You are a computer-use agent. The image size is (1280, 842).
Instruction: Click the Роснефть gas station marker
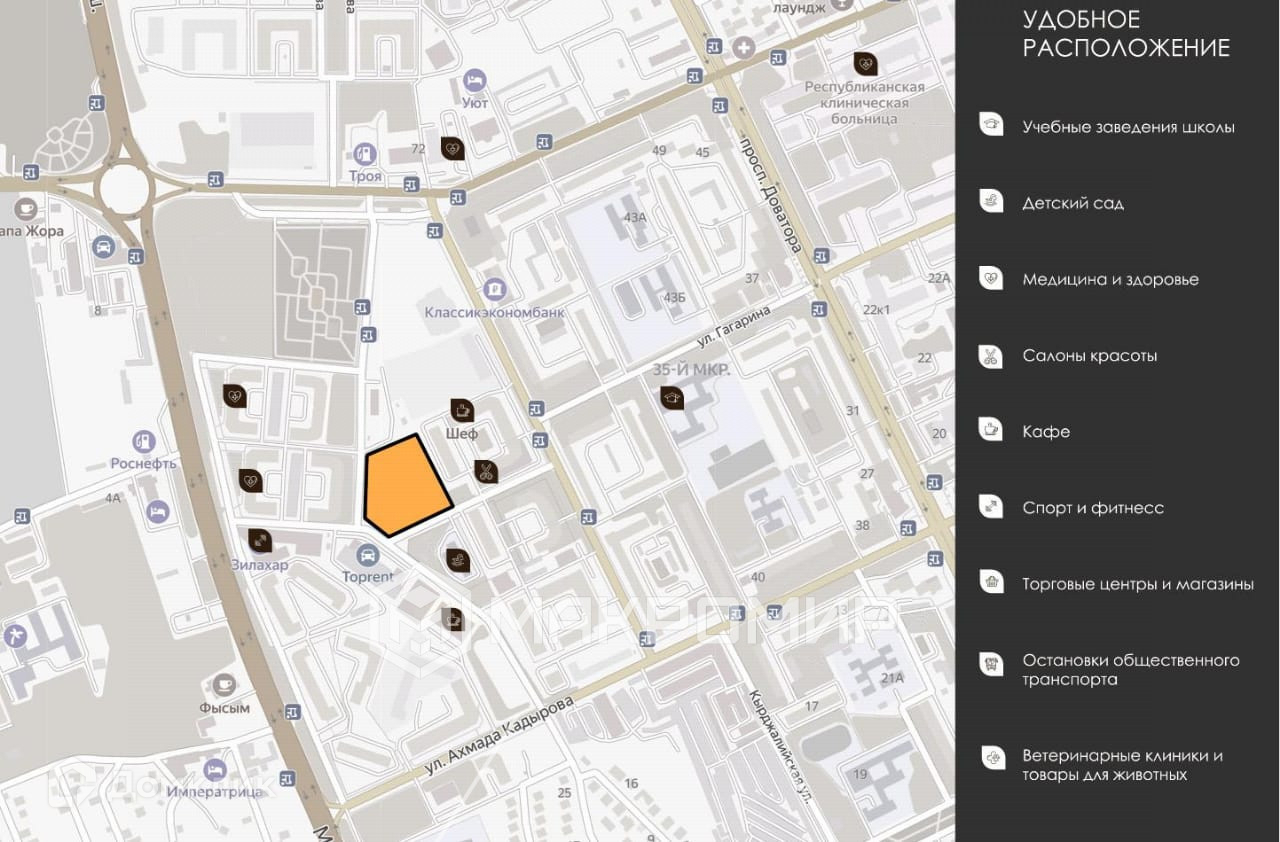144,440
